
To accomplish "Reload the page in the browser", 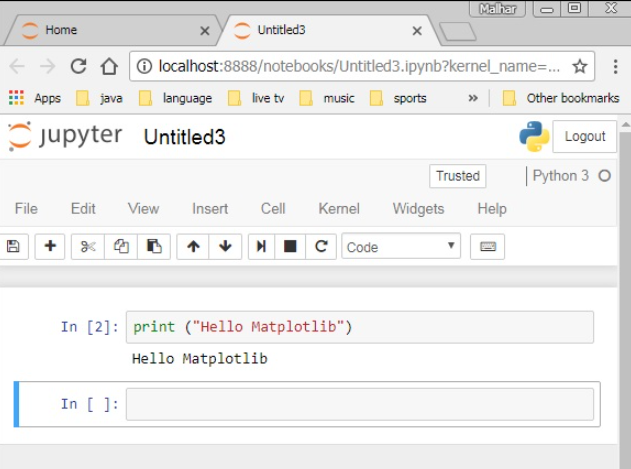I will pyautogui.click(x=78, y=66).
